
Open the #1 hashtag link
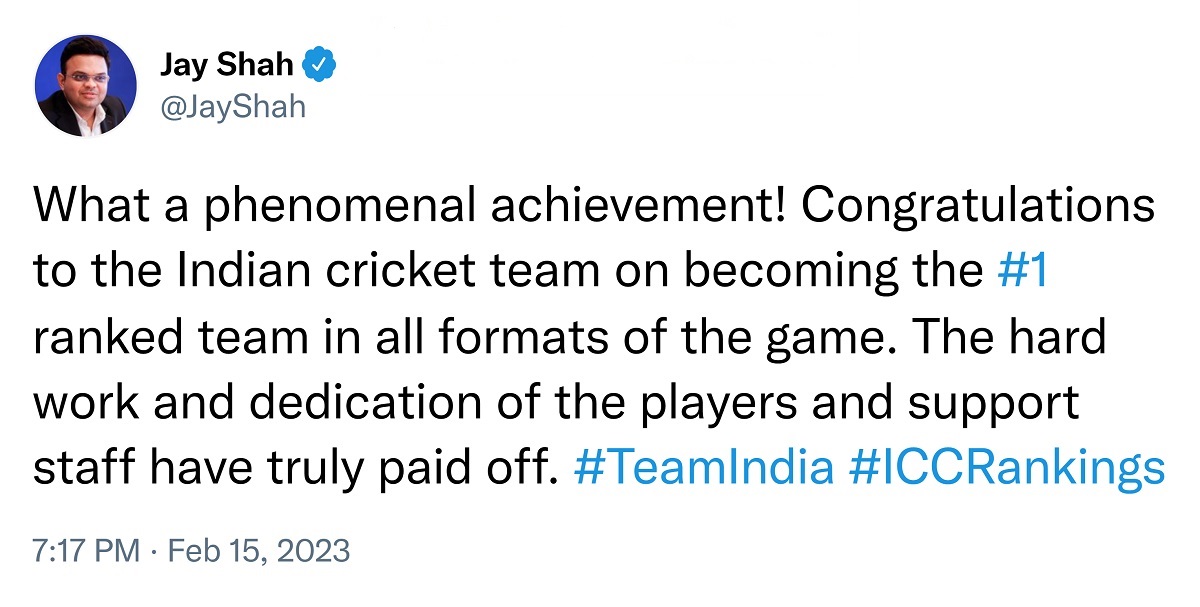[1023, 272]
